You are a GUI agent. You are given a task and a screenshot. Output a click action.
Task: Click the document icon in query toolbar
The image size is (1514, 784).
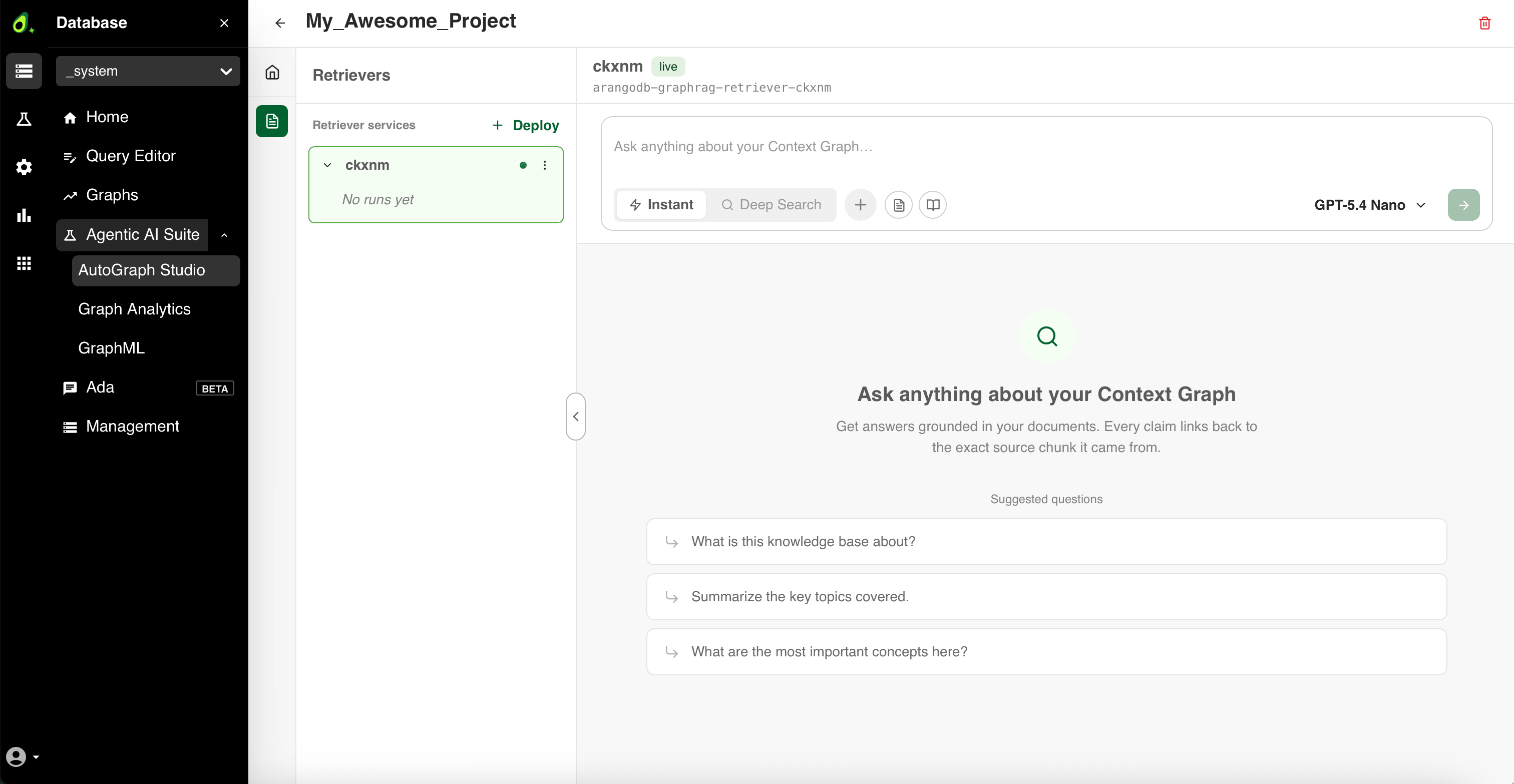pyautogui.click(x=899, y=205)
